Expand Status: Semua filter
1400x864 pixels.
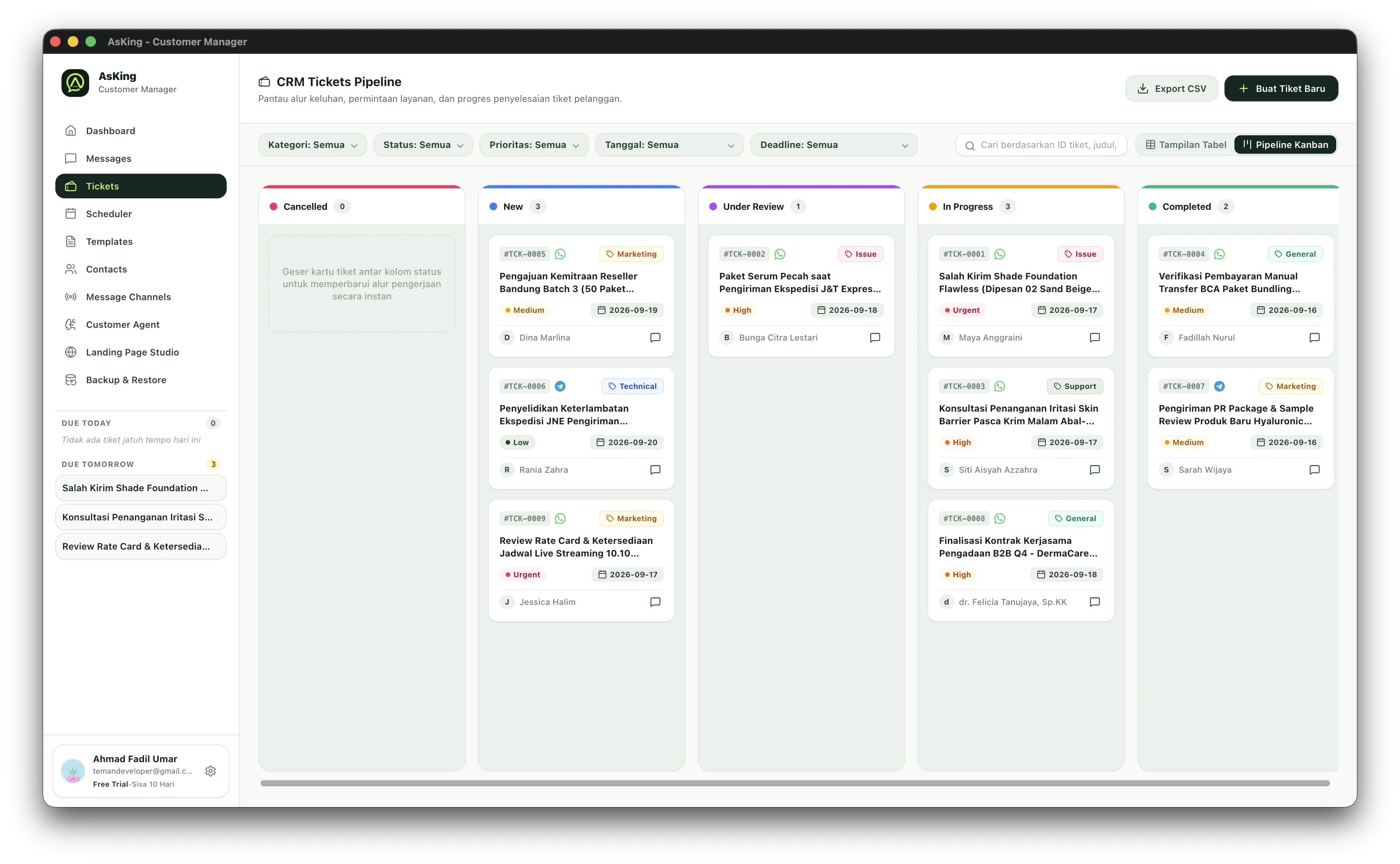click(x=423, y=145)
